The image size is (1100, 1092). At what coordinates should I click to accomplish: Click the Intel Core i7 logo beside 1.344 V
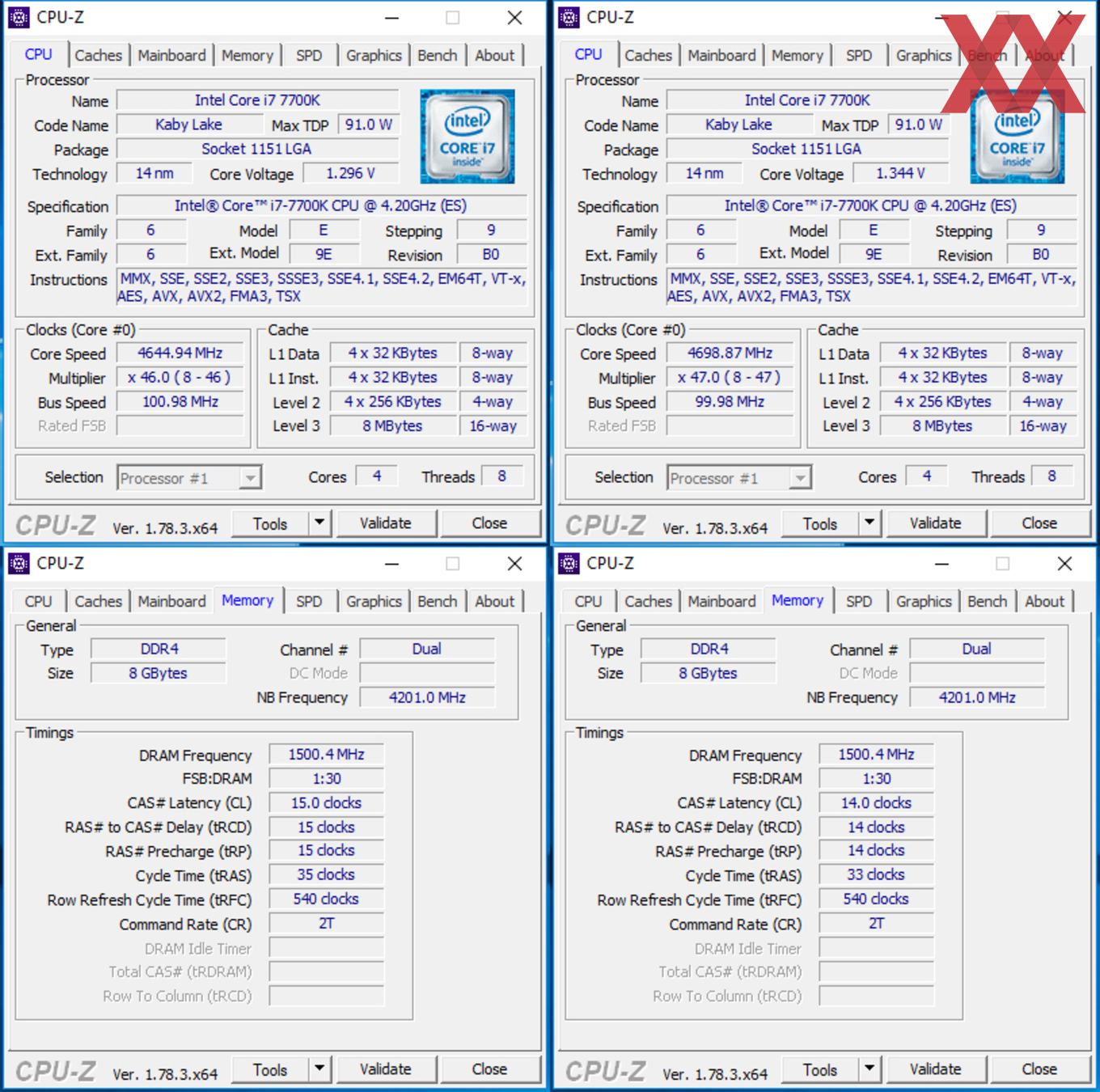tap(1017, 137)
